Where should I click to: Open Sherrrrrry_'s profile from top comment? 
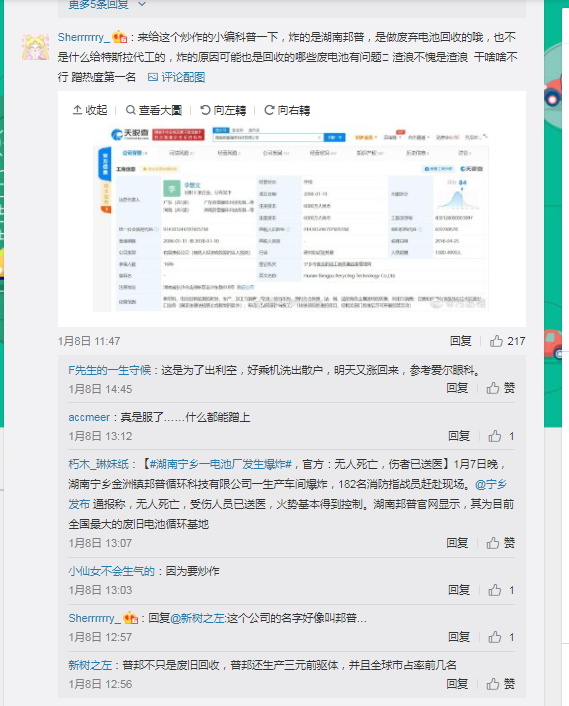[84, 37]
